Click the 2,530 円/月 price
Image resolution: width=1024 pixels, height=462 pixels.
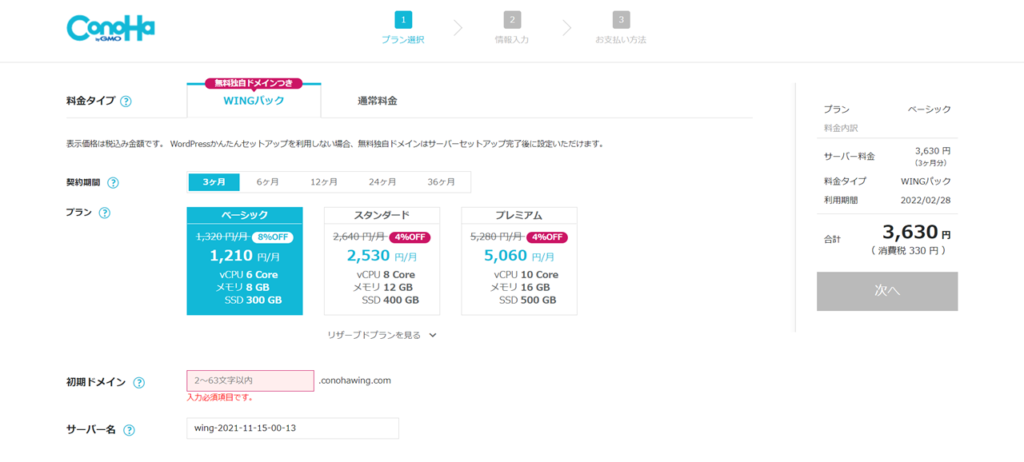click(382, 255)
